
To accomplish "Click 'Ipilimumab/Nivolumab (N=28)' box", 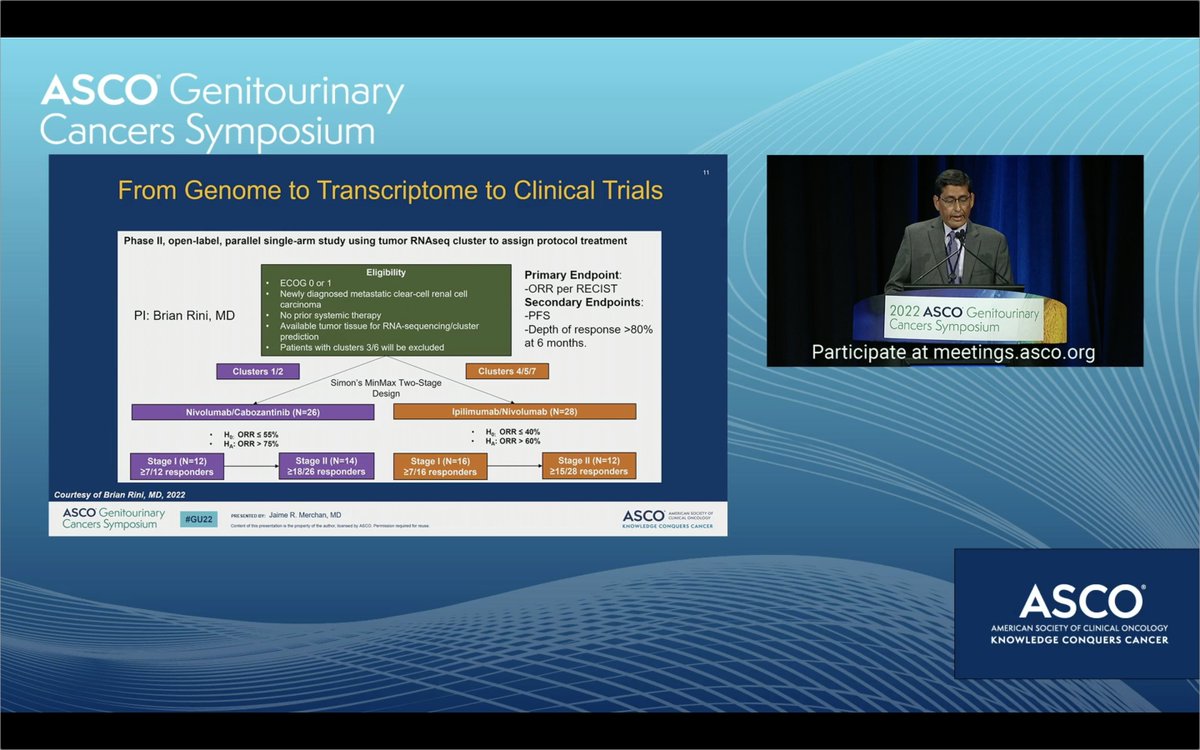I will [514, 411].
